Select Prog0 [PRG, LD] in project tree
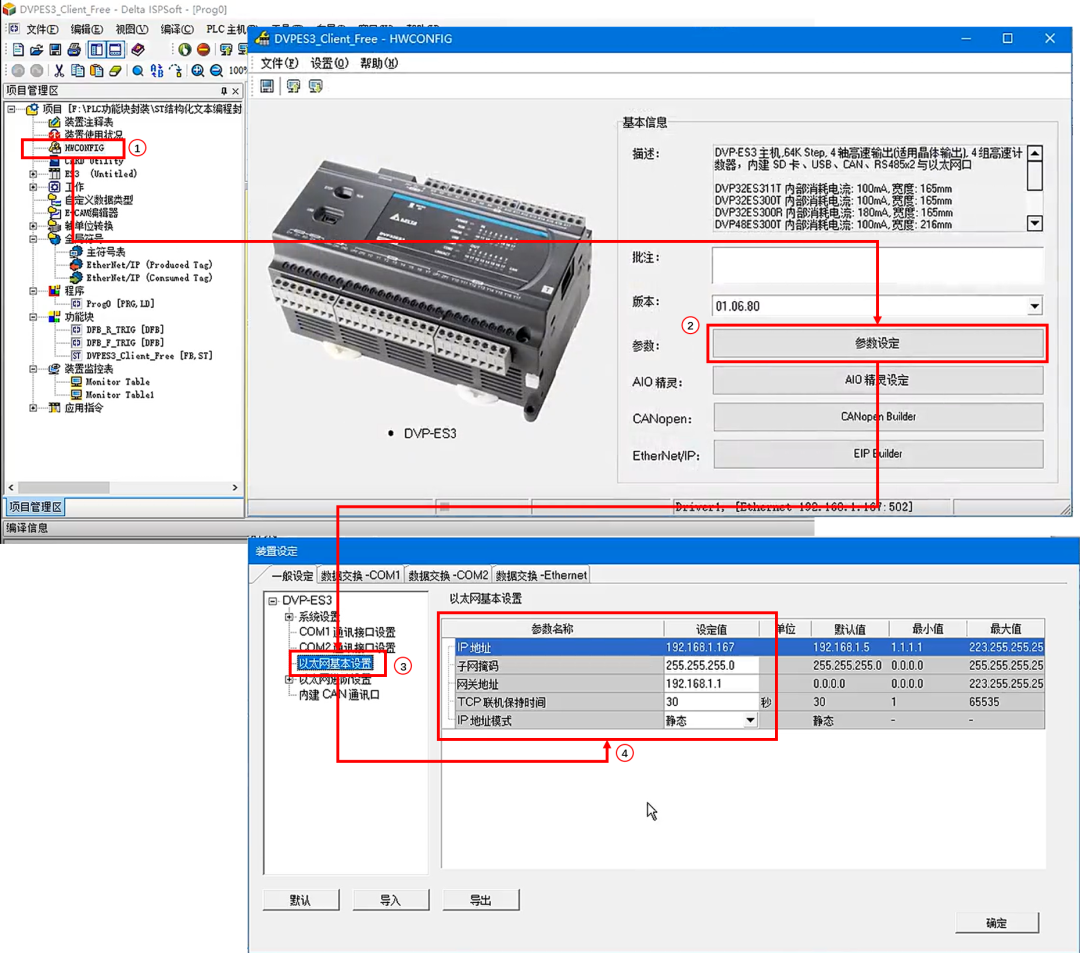This screenshot has height=953, width=1080. pos(120,304)
